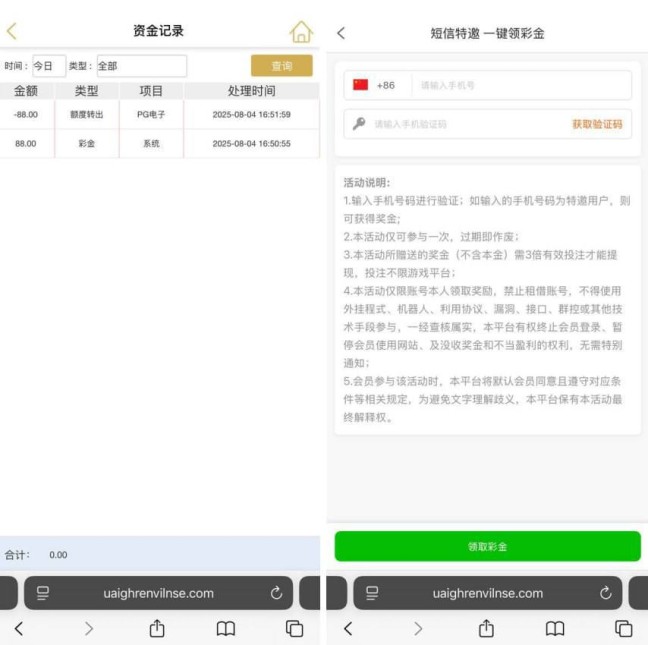
Task: Tap the 获取验证码 link
Action: pos(596,124)
